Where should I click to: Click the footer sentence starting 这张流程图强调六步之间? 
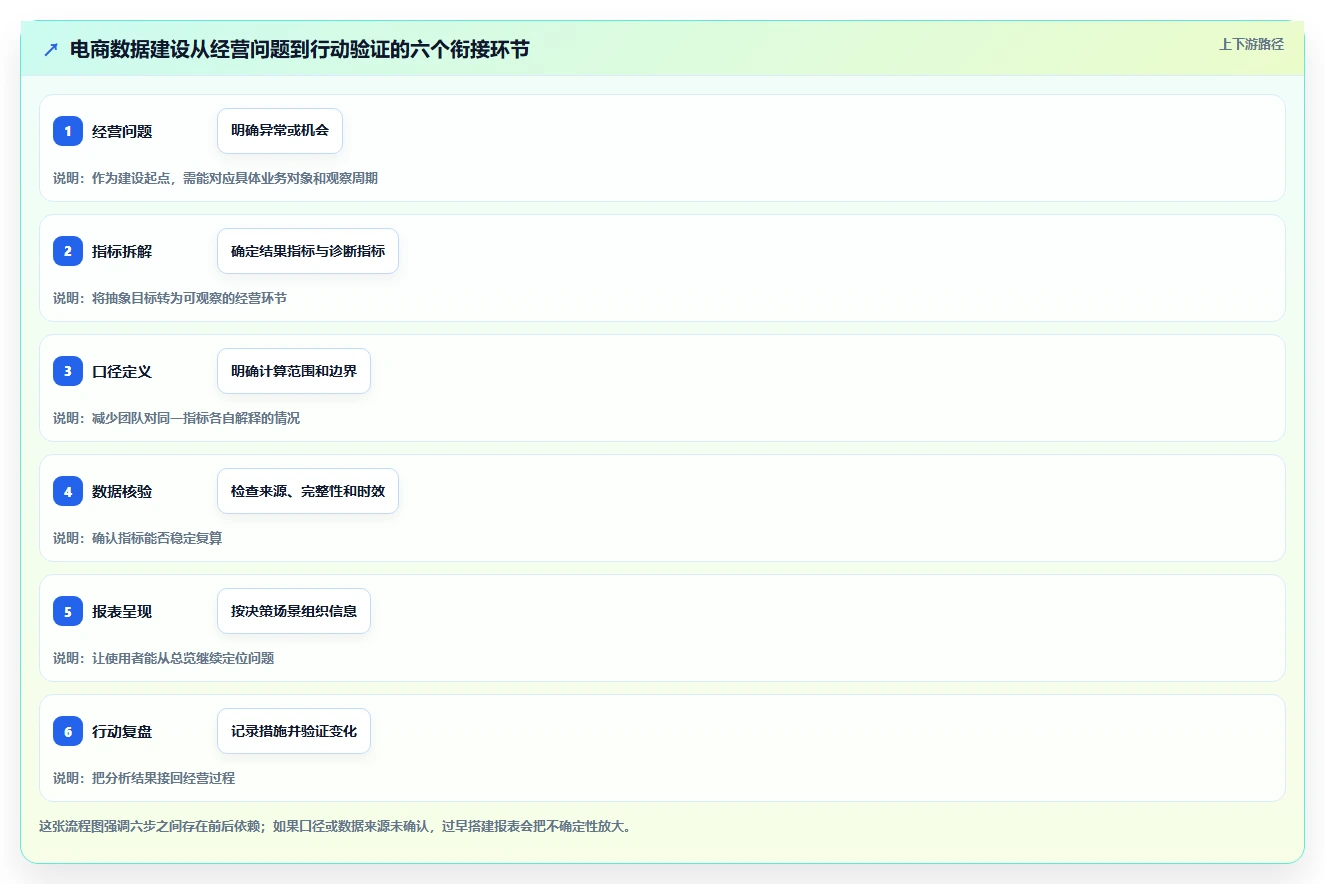335,826
